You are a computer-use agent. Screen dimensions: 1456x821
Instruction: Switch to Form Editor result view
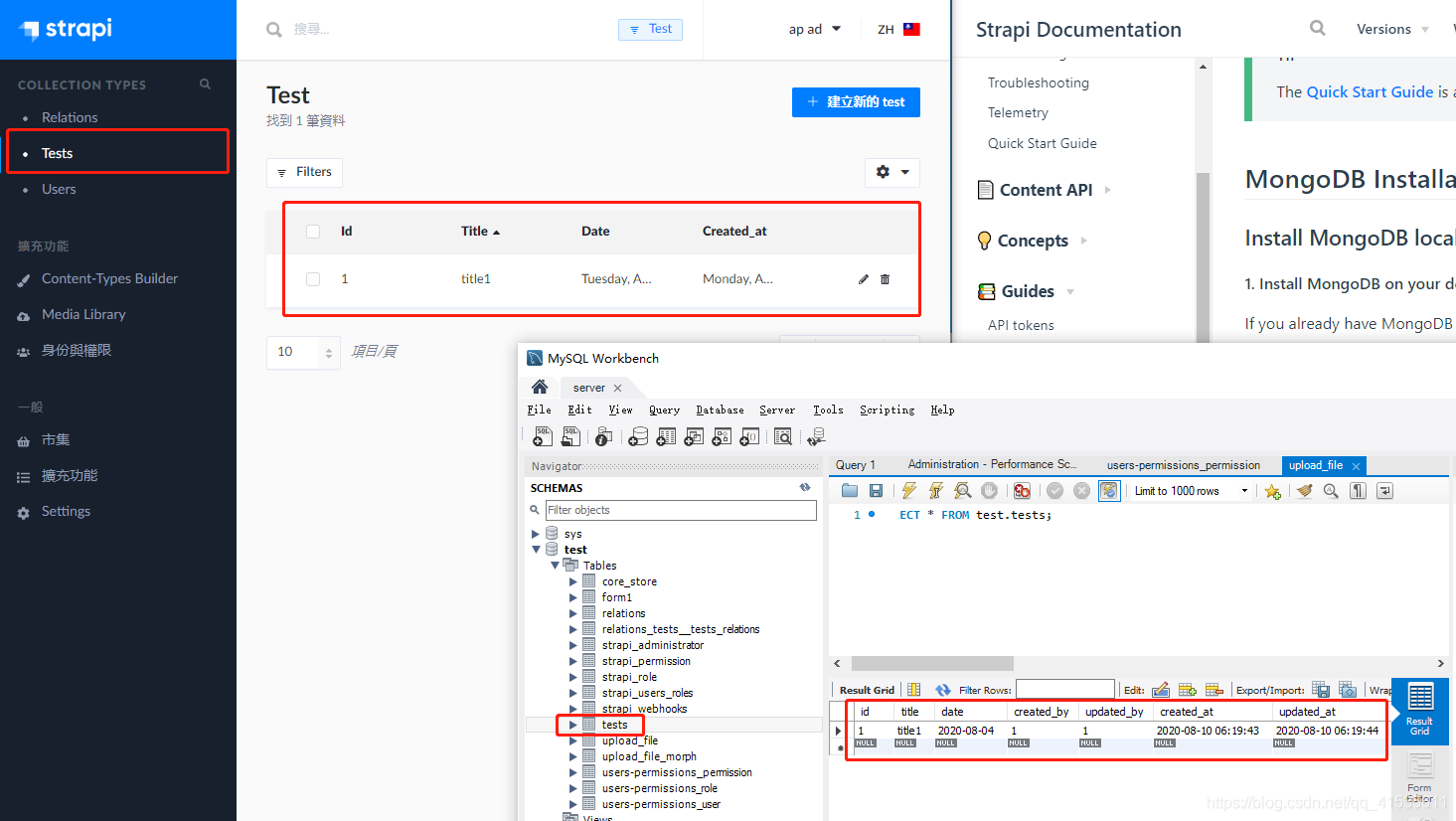pyautogui.click(x=1420, y=776)
